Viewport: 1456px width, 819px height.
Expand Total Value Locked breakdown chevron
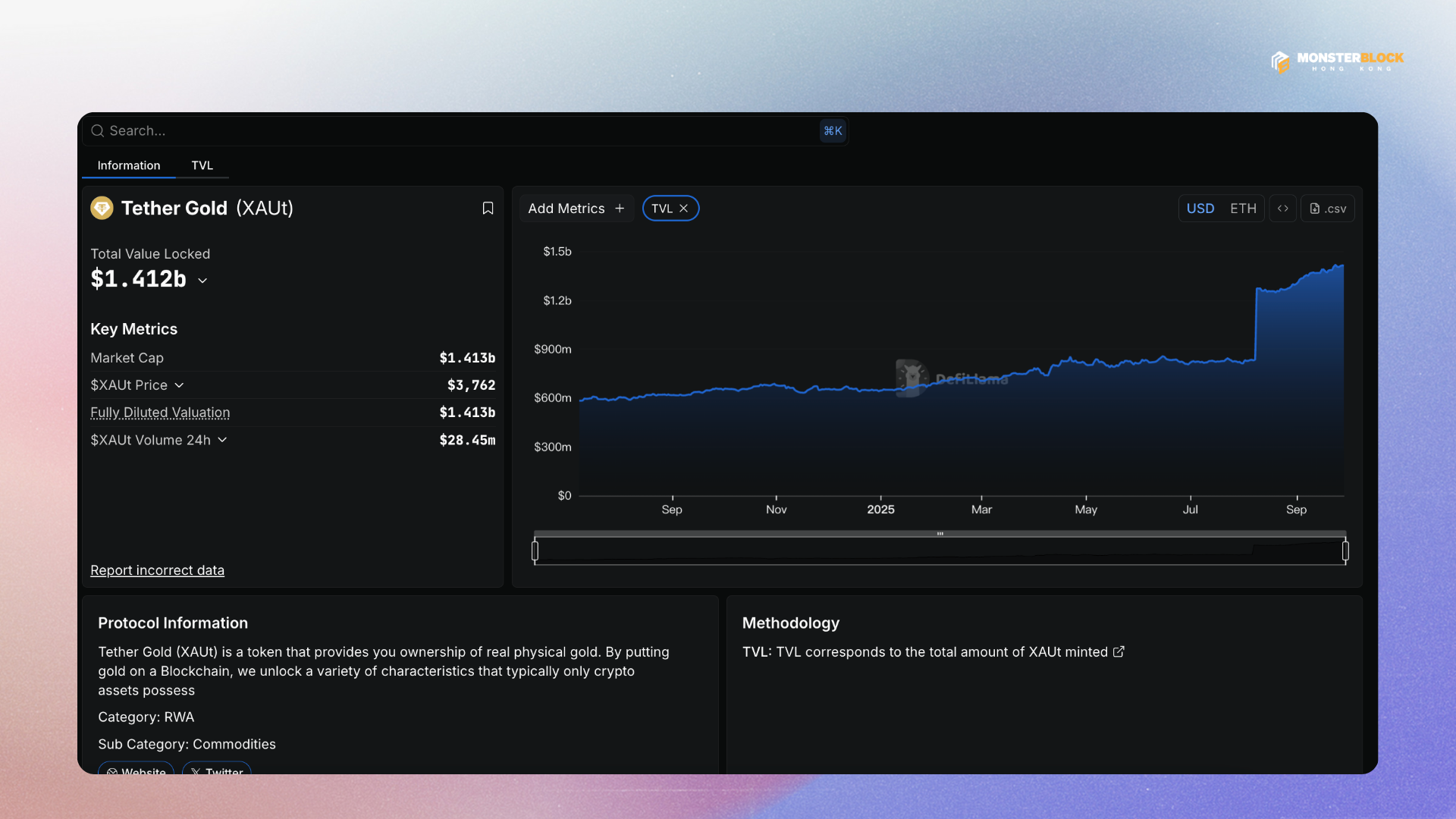click(x=202, y=281)
